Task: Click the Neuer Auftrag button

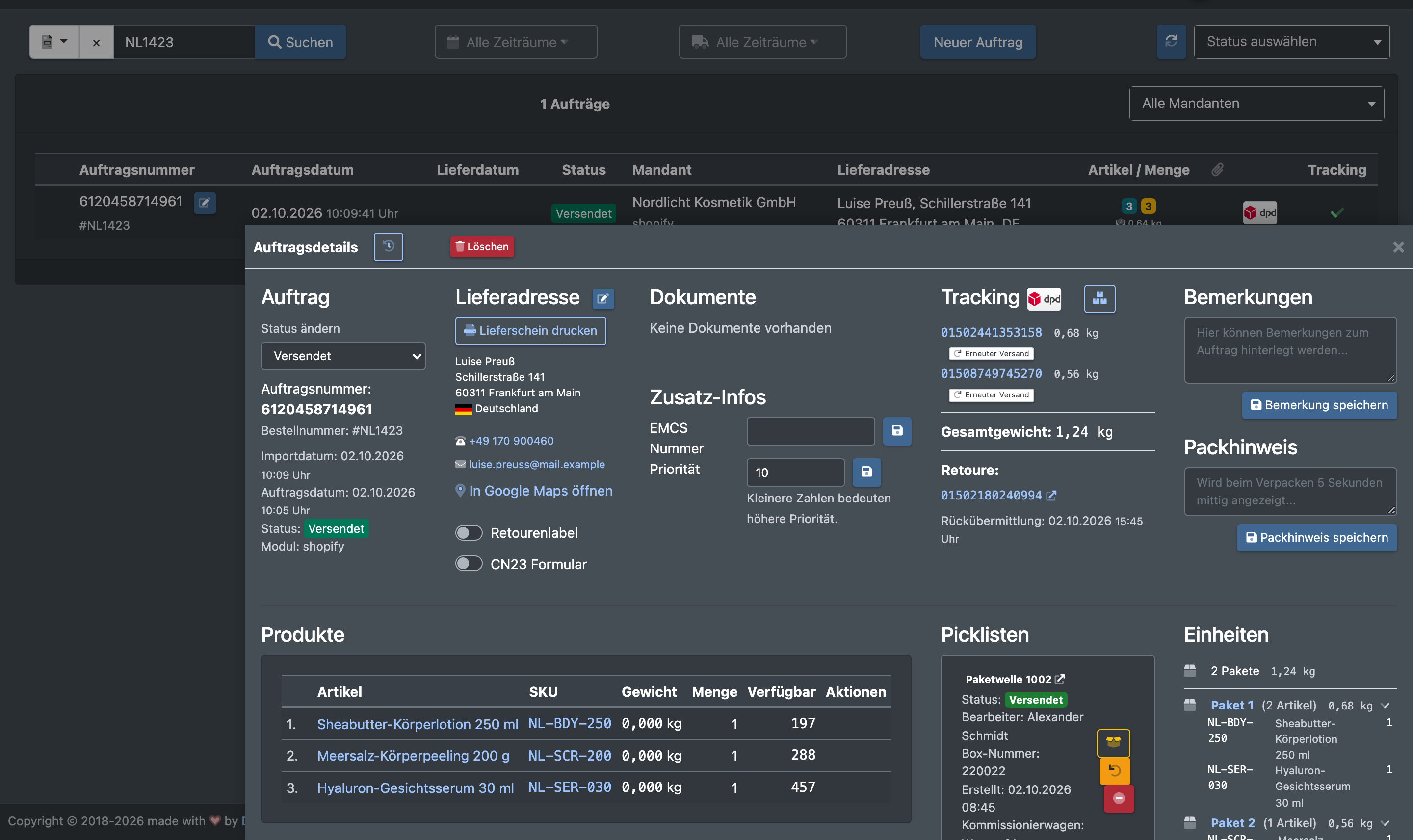Action: (x=977, y=42)
